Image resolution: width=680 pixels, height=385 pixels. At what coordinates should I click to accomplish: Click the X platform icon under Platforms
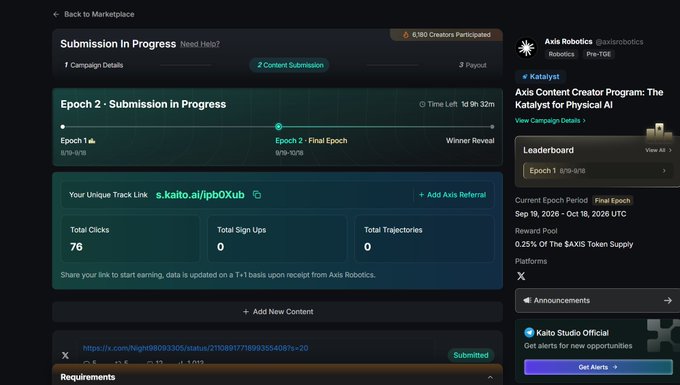pos(521,276)
